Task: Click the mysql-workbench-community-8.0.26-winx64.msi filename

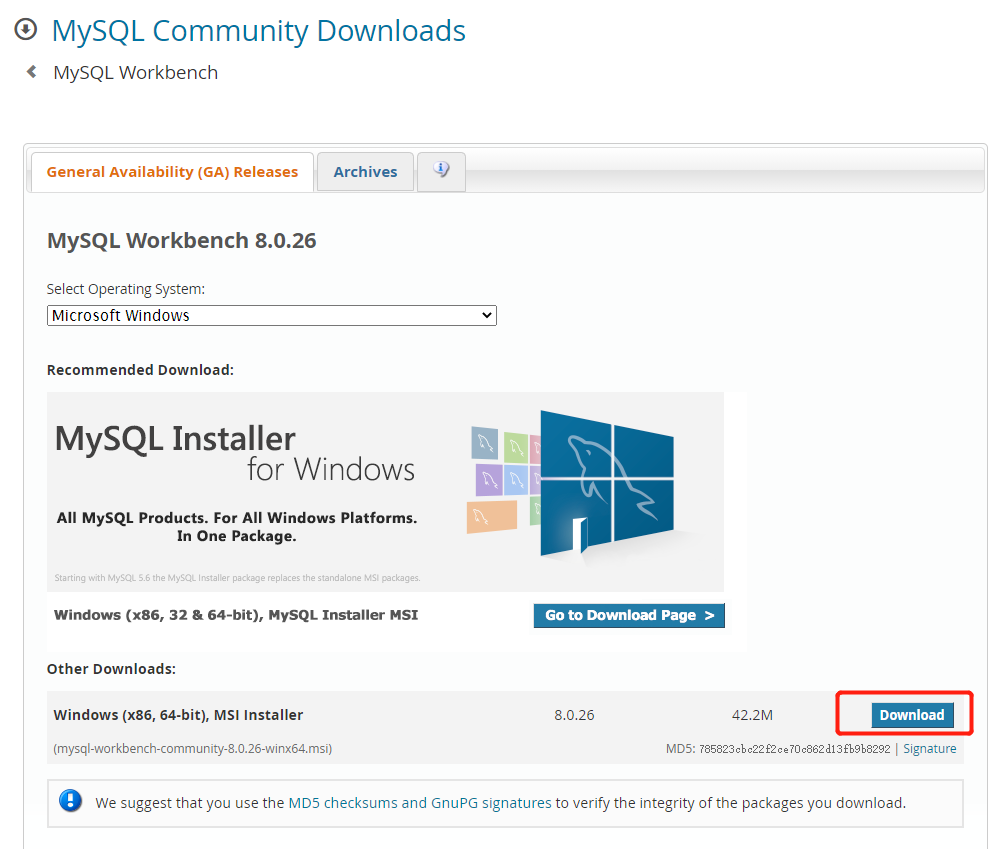Action: (x=193, y=749)
